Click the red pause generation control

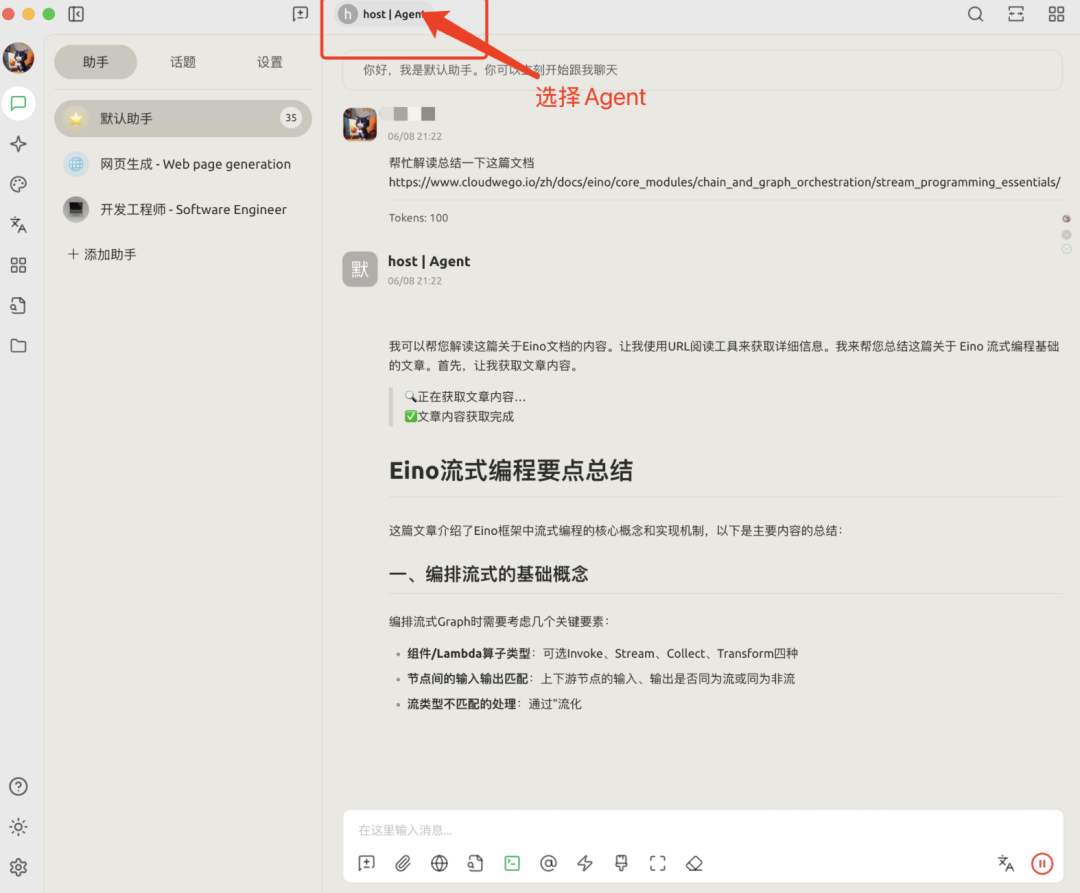1042,863
